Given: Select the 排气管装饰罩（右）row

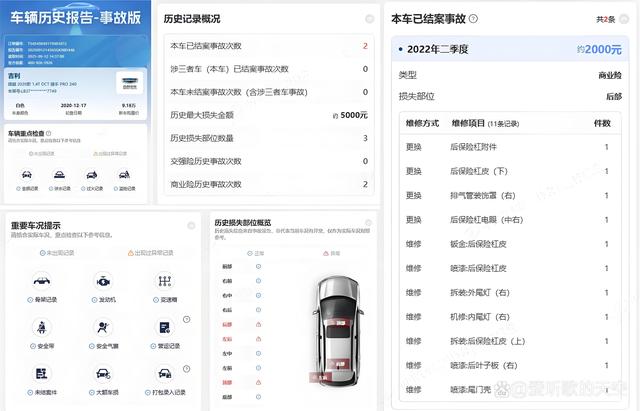Looking at the screenshot, I should click(510, 196).
